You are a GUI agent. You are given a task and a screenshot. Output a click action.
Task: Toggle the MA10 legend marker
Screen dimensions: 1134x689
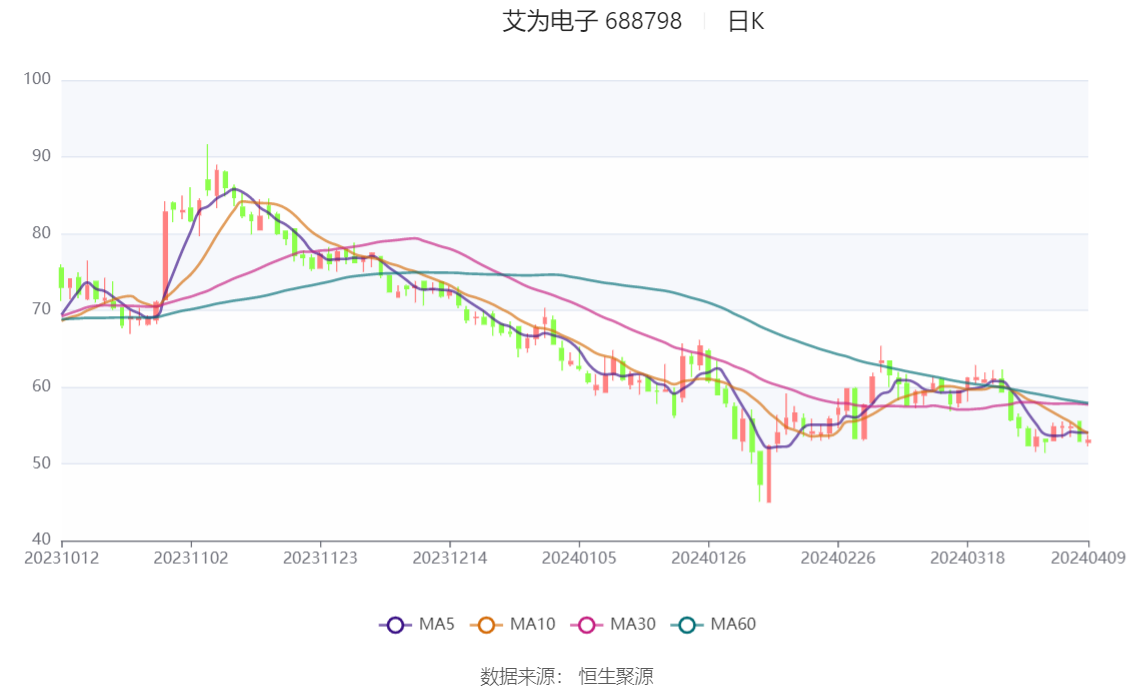[x=486, y=625]
